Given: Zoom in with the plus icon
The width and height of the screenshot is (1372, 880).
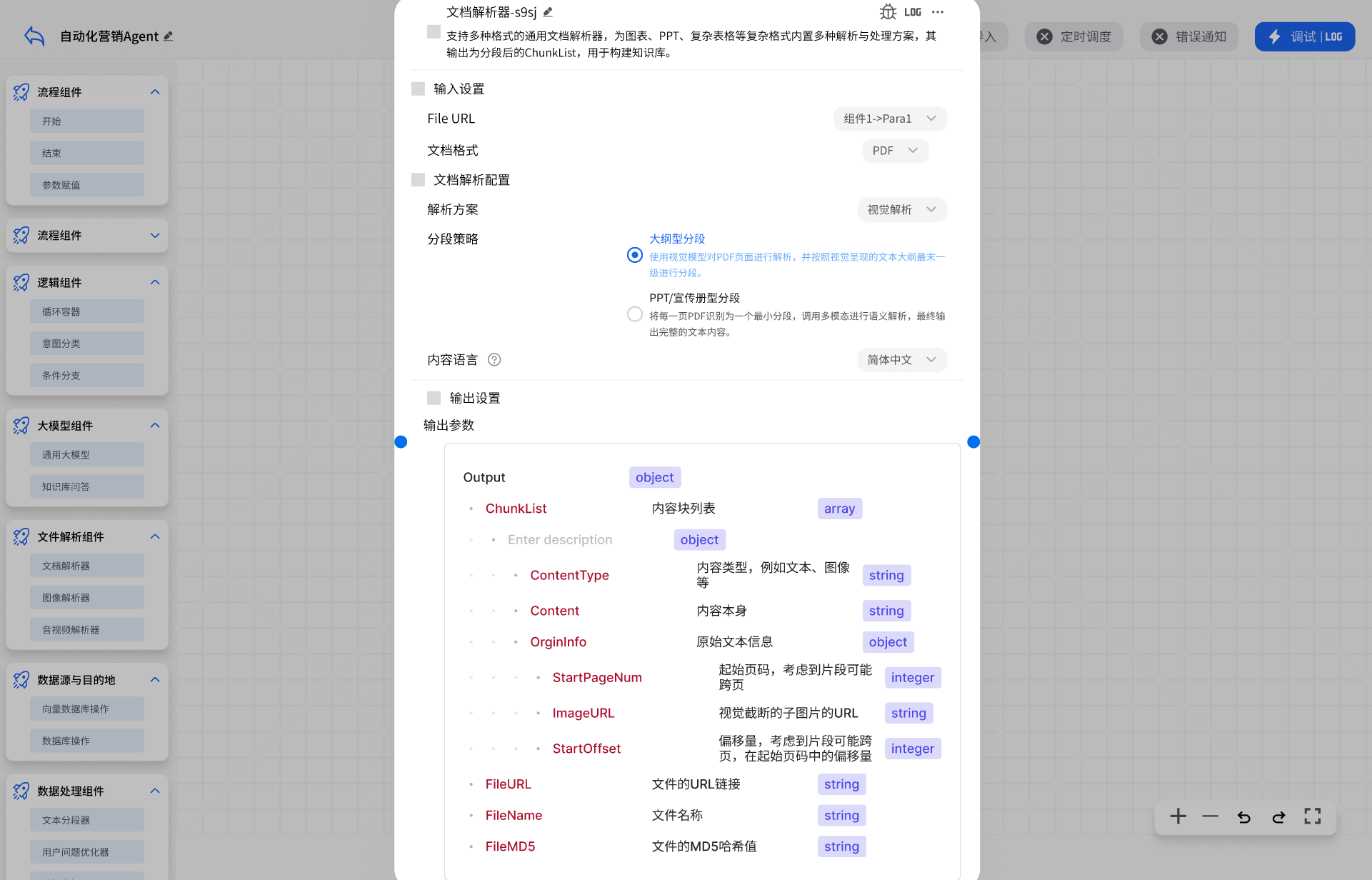Looking at the screenshot, I should click(x=1178, y=816).
